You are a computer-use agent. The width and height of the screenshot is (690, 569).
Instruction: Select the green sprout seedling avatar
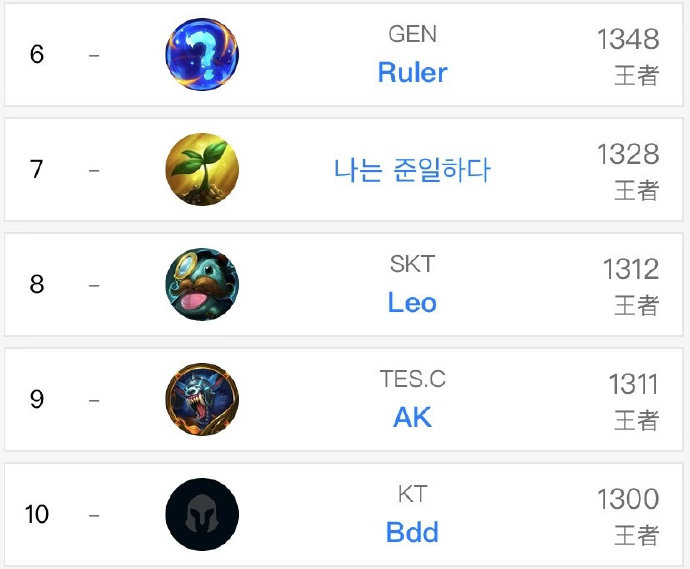[x=202, y=169]
